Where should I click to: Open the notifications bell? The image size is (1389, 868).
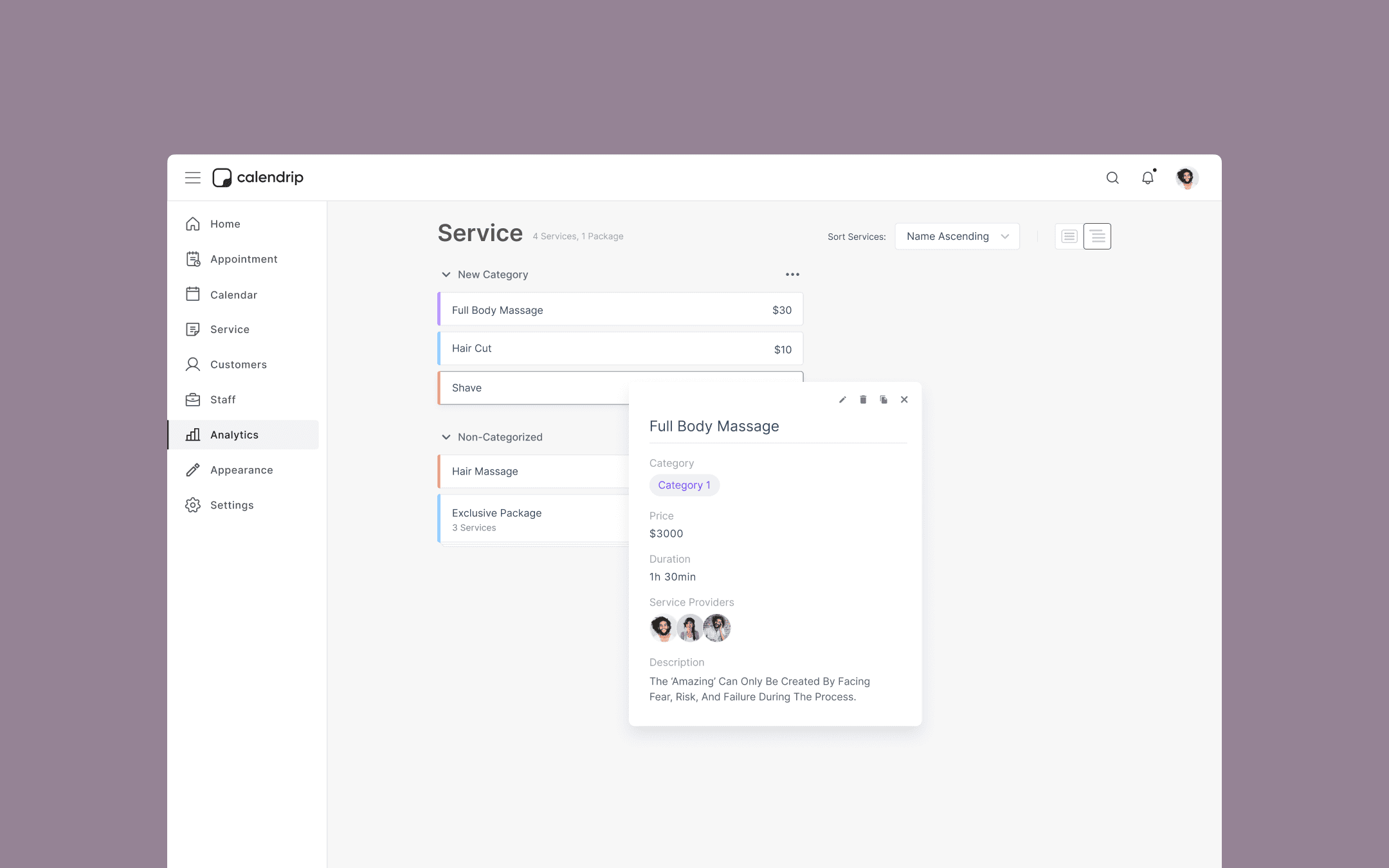click(x=1148, y=177)
